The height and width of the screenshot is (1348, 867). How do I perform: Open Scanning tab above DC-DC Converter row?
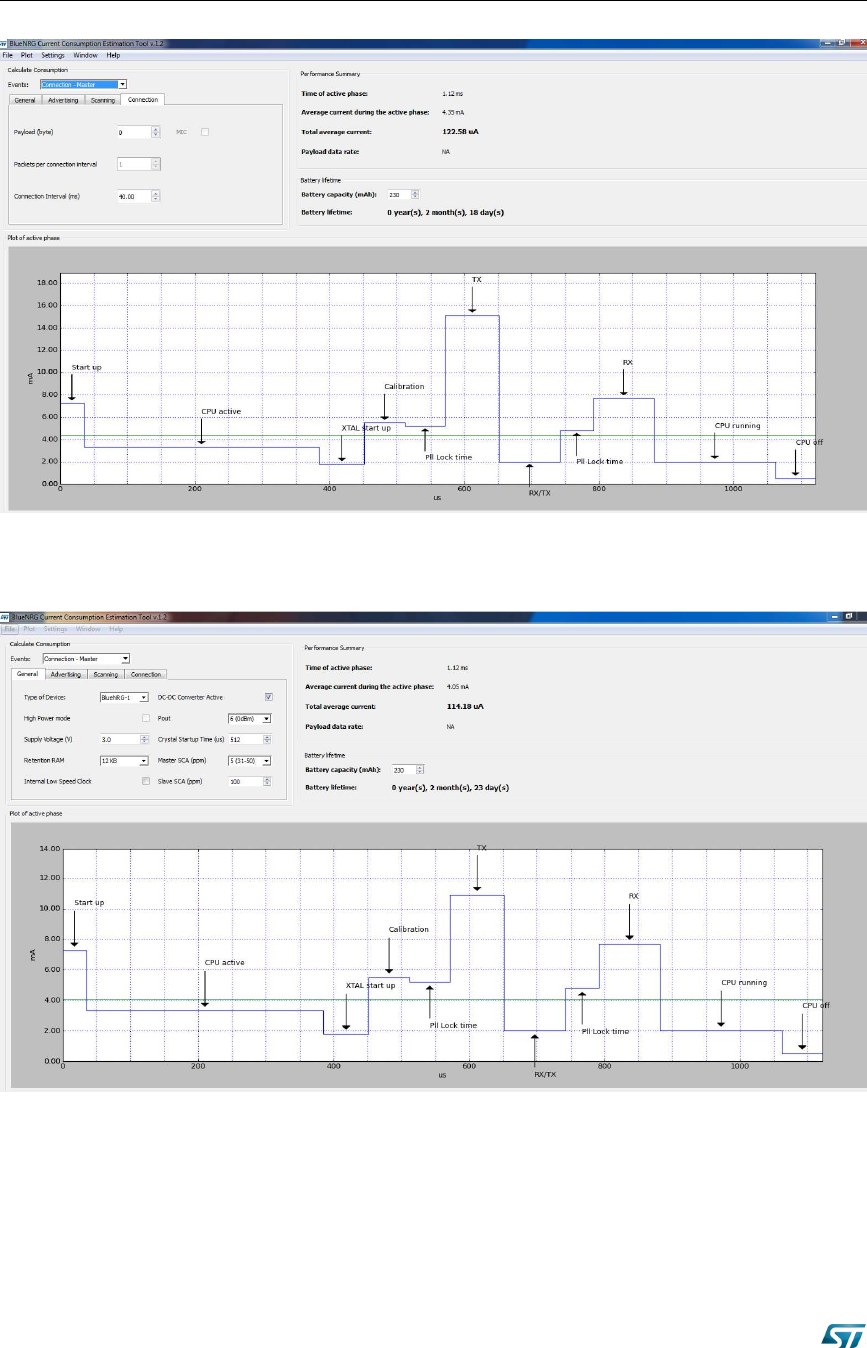point(105,675)
